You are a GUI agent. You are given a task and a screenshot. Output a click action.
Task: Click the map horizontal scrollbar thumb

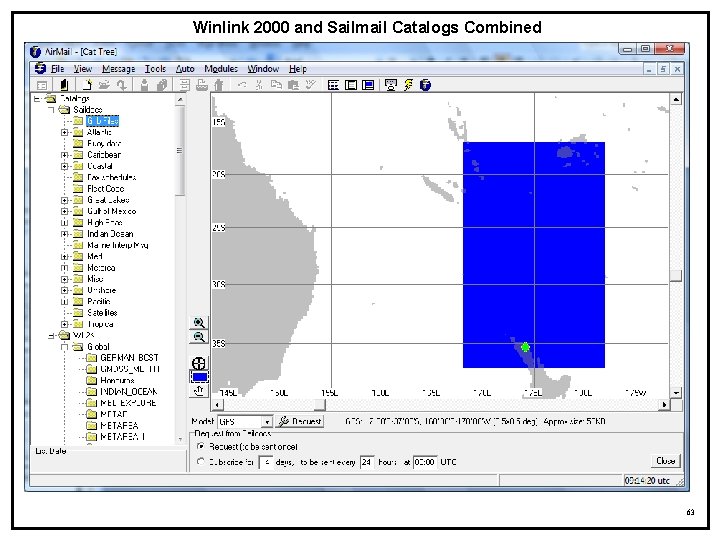click(x=320, y=405)
